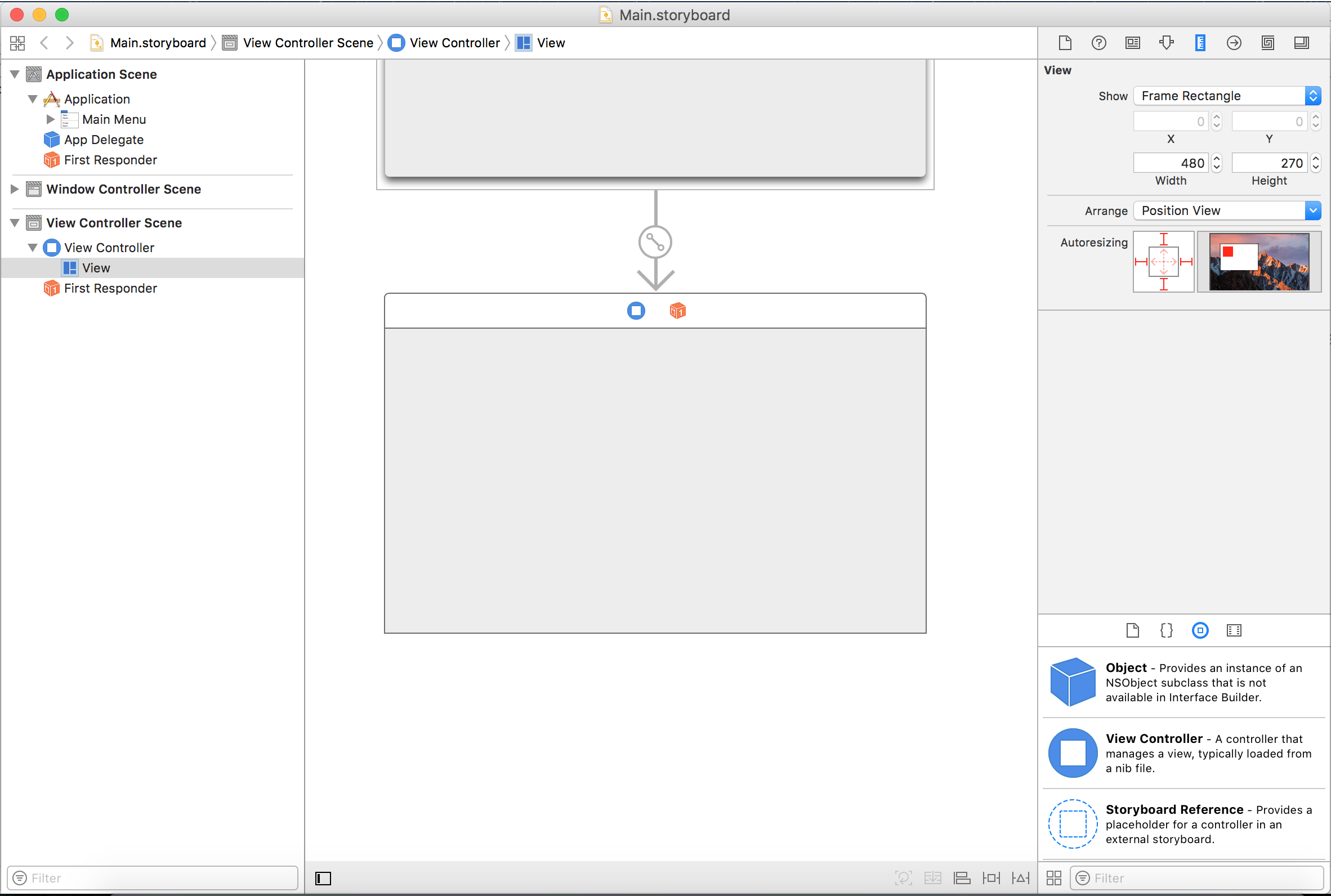Screen dimensions: 1331x896
Task: Toggle the top autoresizing strut
Action: pos(1163,240)
